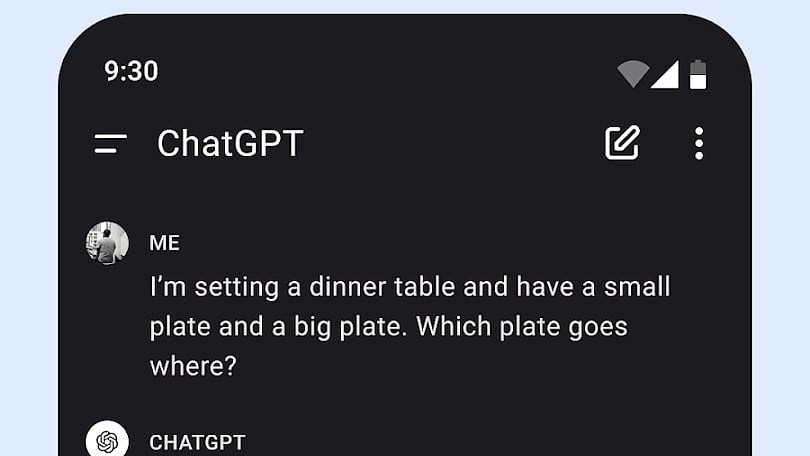Tap the 9:30 clock in status bar

pyautogui.click(x=131, y=71)
